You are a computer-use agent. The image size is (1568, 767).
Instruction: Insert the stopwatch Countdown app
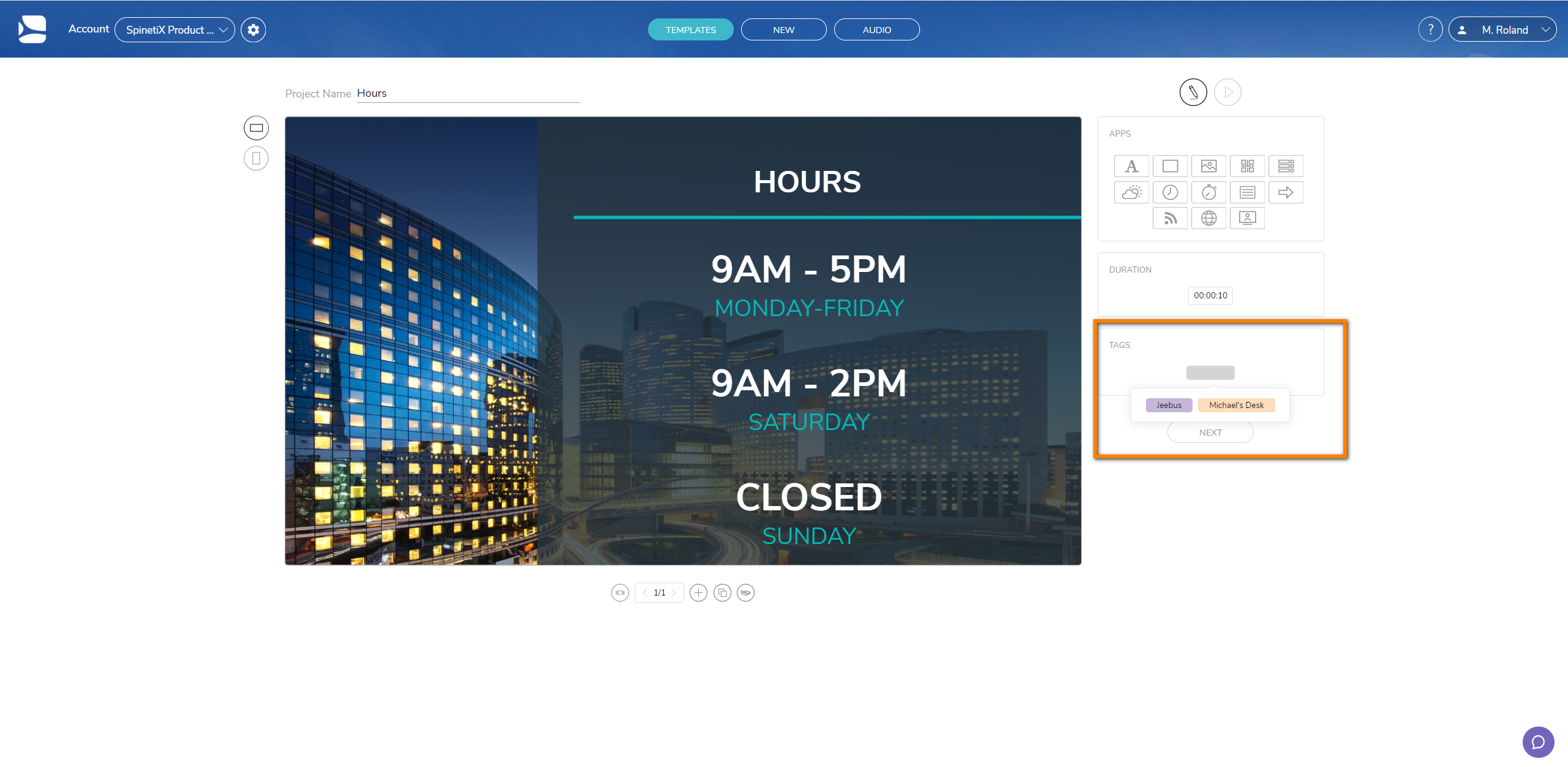click(1208, 192)
